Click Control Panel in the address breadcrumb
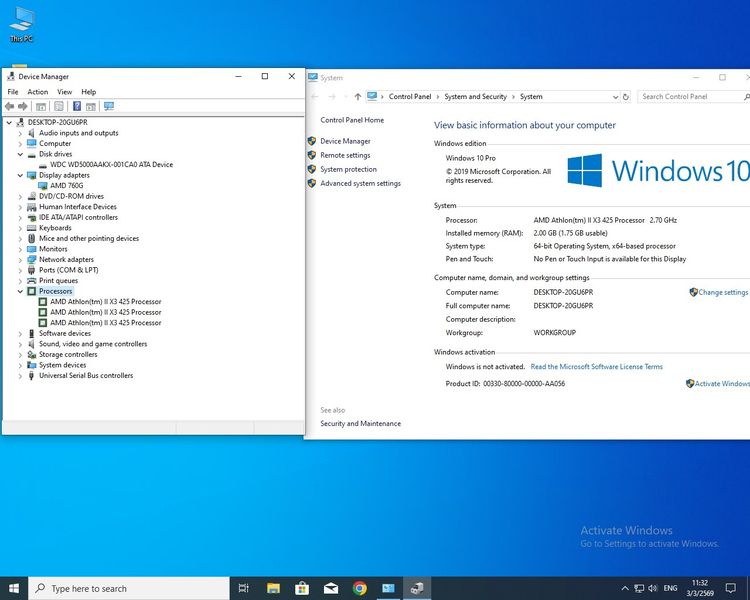Image resolution: width=750 pixels, height=600 pixels. click(410, 97)
